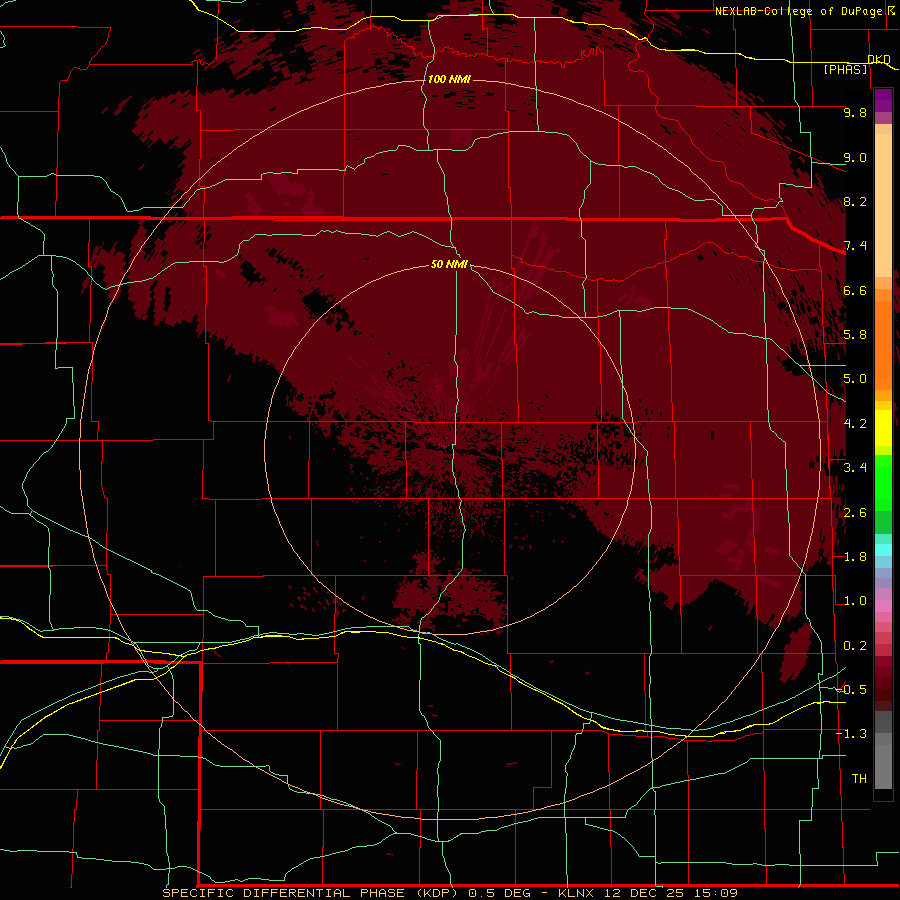Click the TH threshold label on scale
This screenshot has height=900, width=900.
(x=859, y=779)
